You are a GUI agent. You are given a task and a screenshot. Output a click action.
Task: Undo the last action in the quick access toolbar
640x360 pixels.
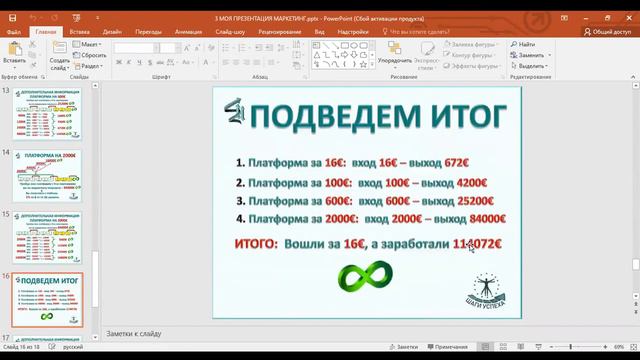click(x=33, y=18)
